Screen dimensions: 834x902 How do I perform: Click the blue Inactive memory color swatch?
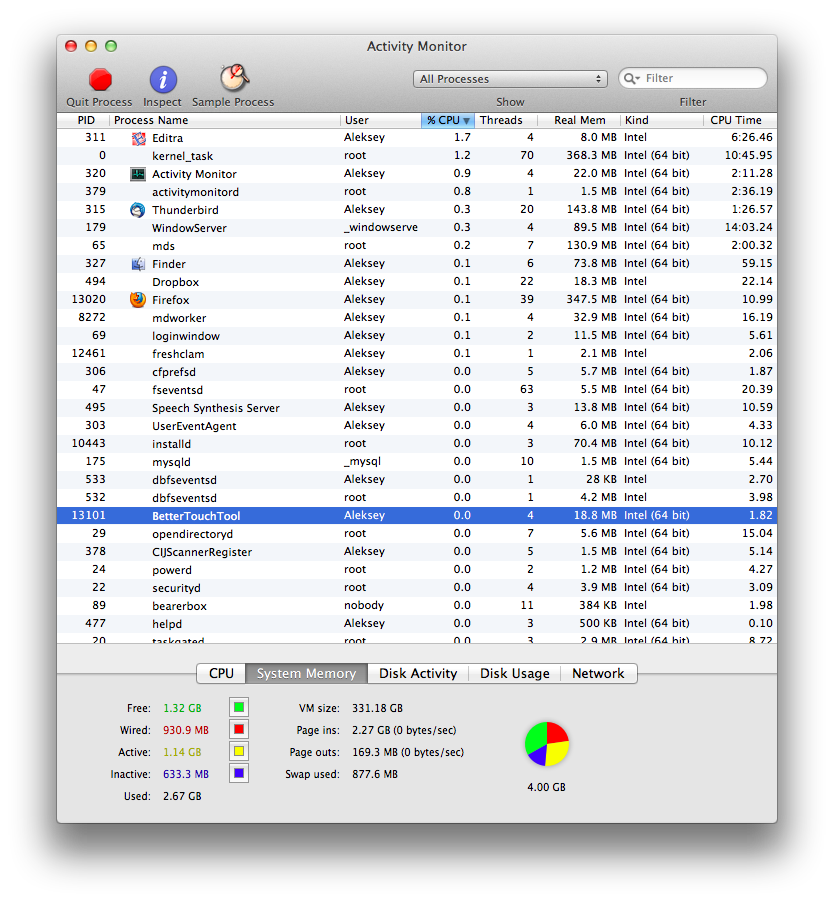[x=239, y=774]
